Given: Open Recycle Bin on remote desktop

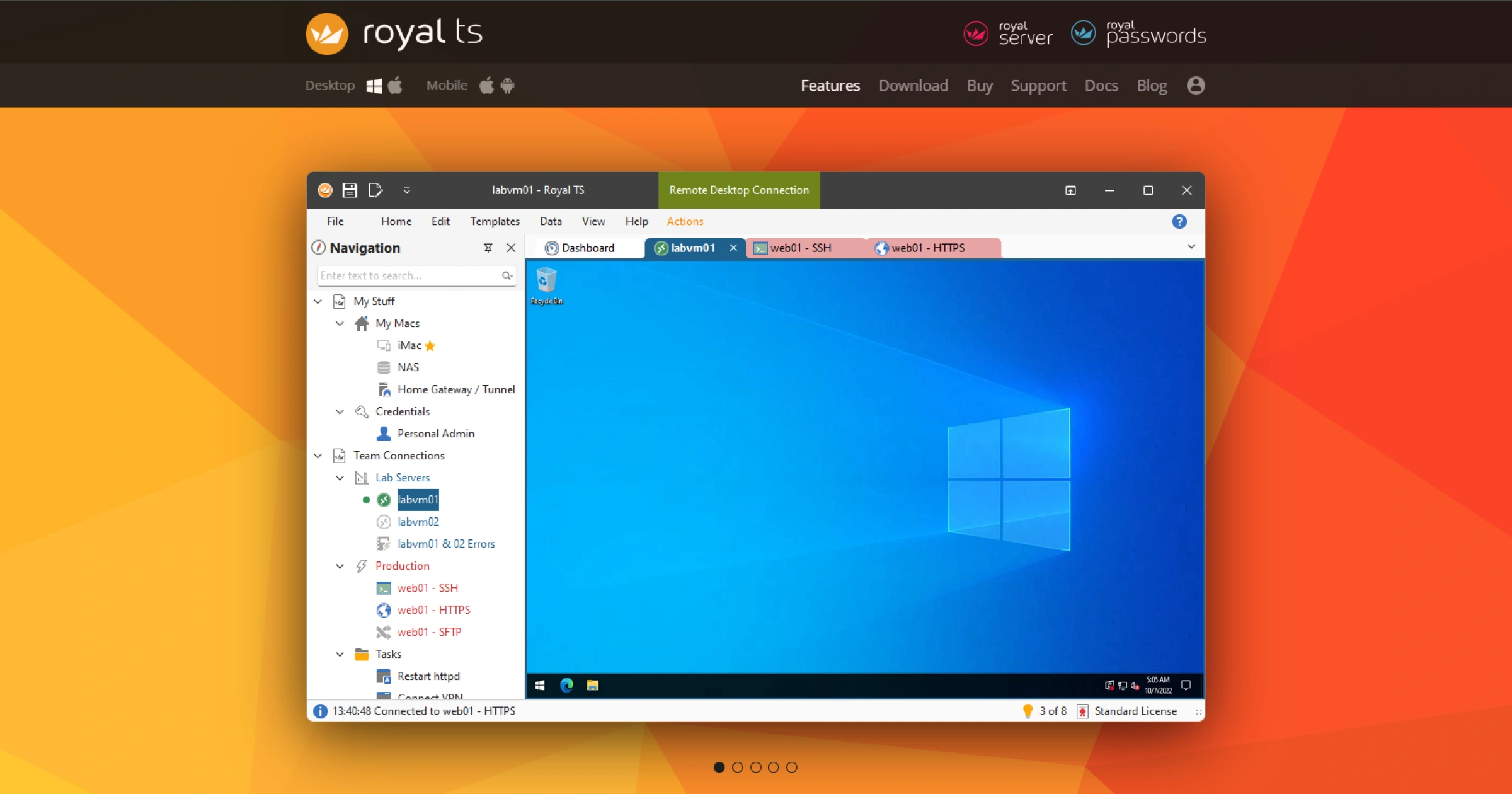Looking at the screenshot, I should [x=546, y=286].
